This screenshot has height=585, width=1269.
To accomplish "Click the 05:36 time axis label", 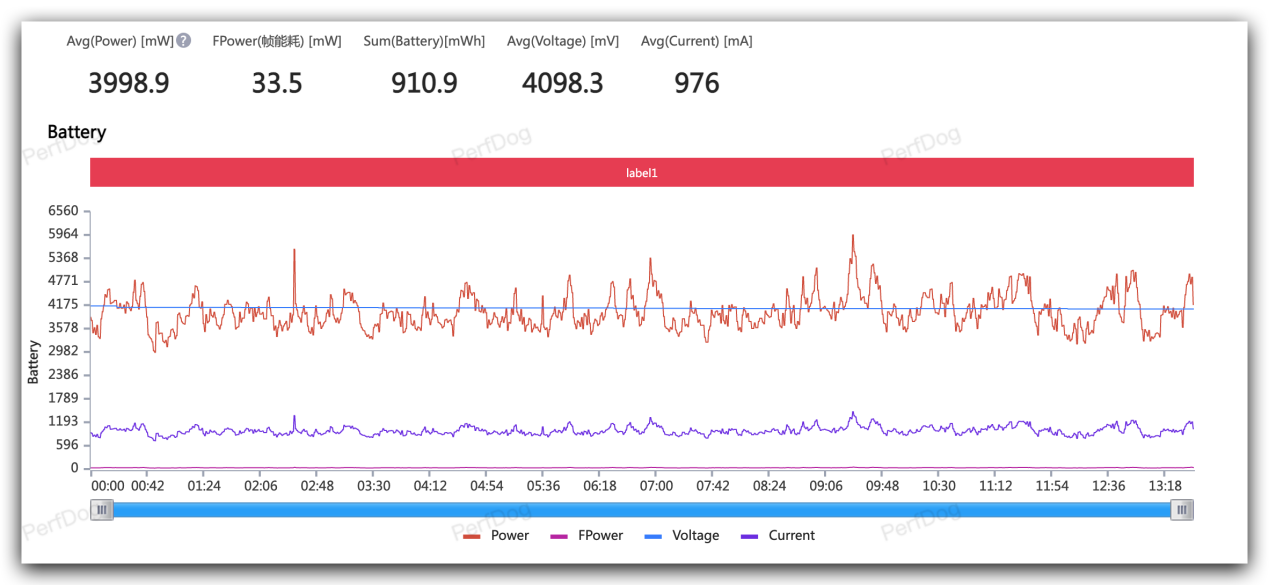I will (543, 486).
